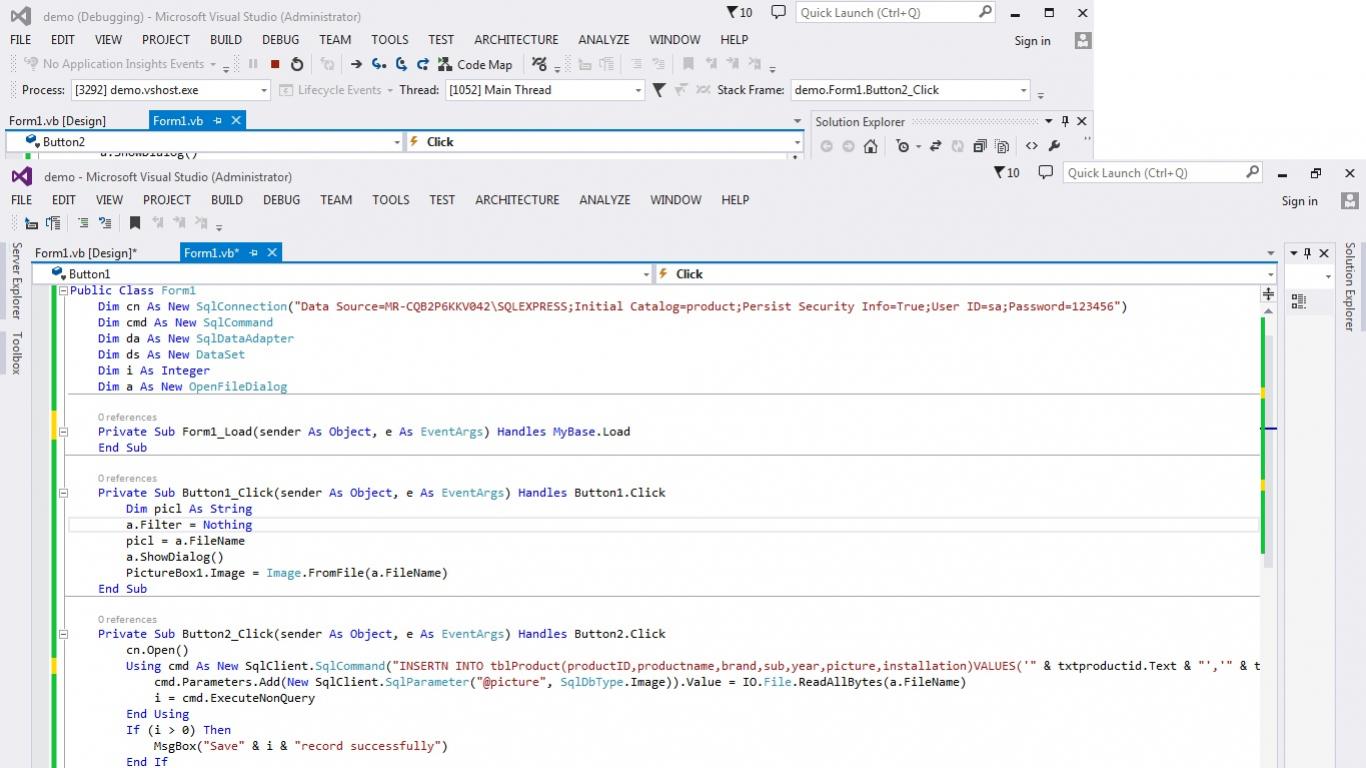Open Properties wrench icon in Solution Explorer
The height and width of the screenshot is (768, 1366).
tap(1054, 146)
